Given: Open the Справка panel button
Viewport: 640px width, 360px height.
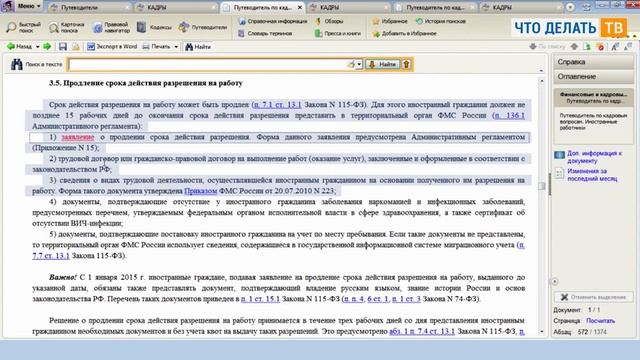Looking at the screenshot, I should 593,62.
